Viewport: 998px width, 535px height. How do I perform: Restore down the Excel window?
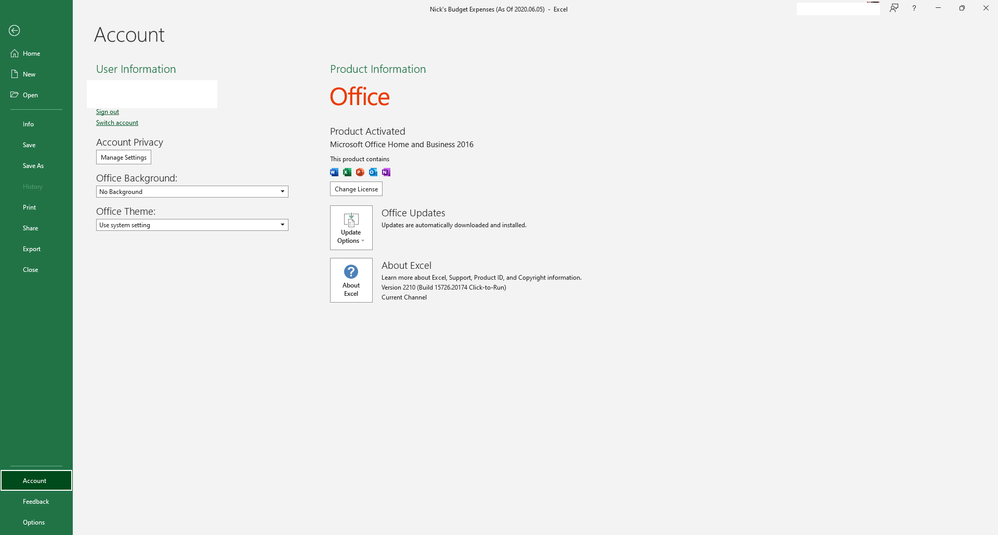962,8
